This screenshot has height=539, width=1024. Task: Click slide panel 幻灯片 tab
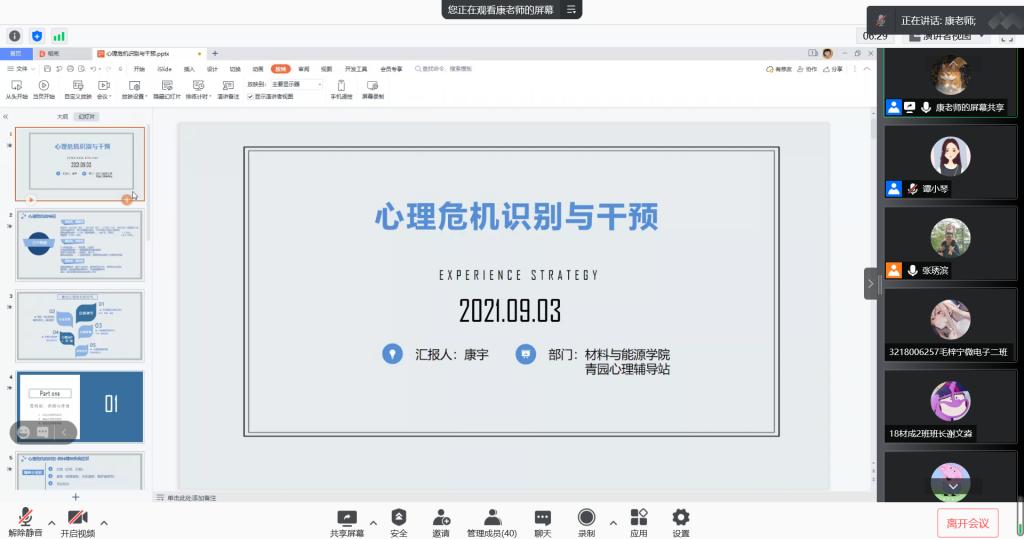[86, 116]
